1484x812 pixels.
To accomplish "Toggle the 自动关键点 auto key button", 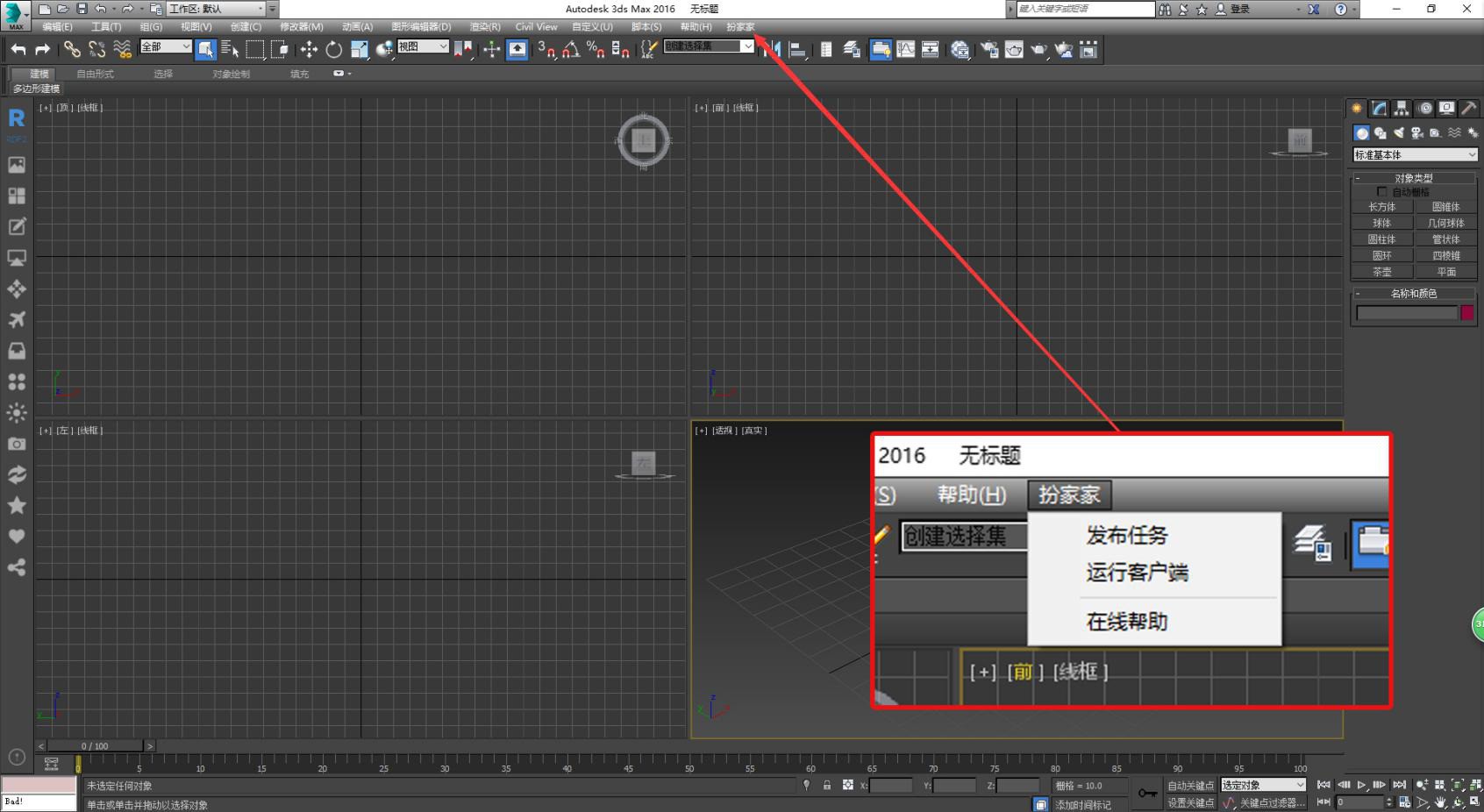I will coord(1190,786).
